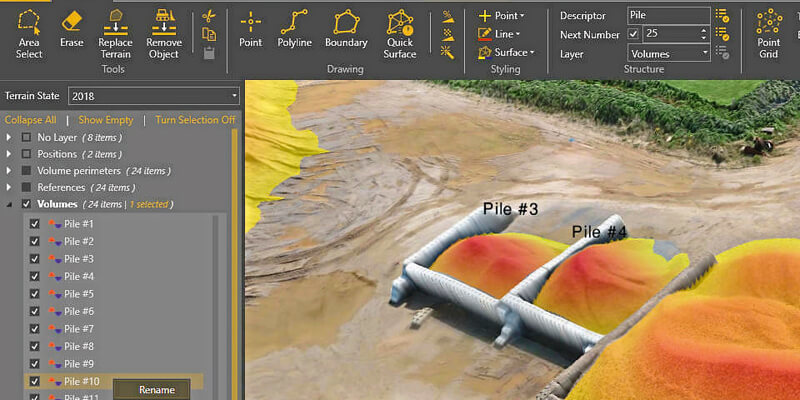Screen dimensions: 800x400
Task: Select the Point drawing tool
Action: point(250,29)
